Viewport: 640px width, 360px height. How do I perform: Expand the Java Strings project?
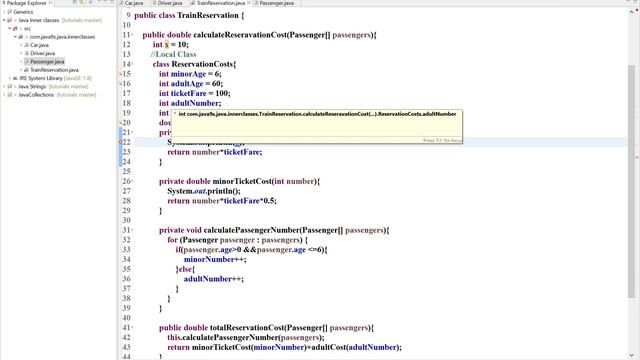[4, 87]
